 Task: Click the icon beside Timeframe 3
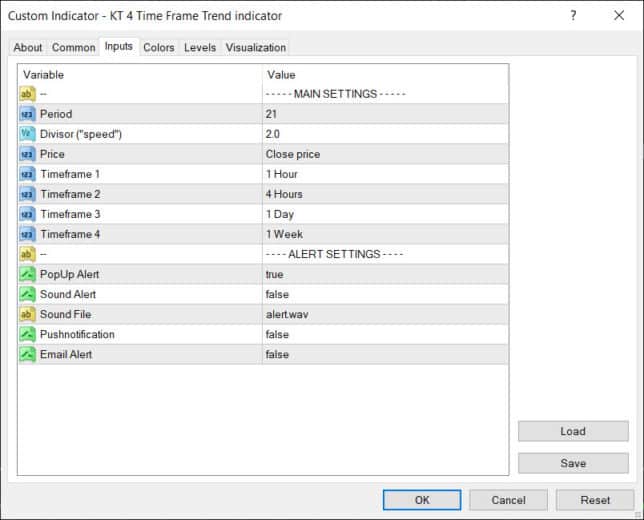27,214
